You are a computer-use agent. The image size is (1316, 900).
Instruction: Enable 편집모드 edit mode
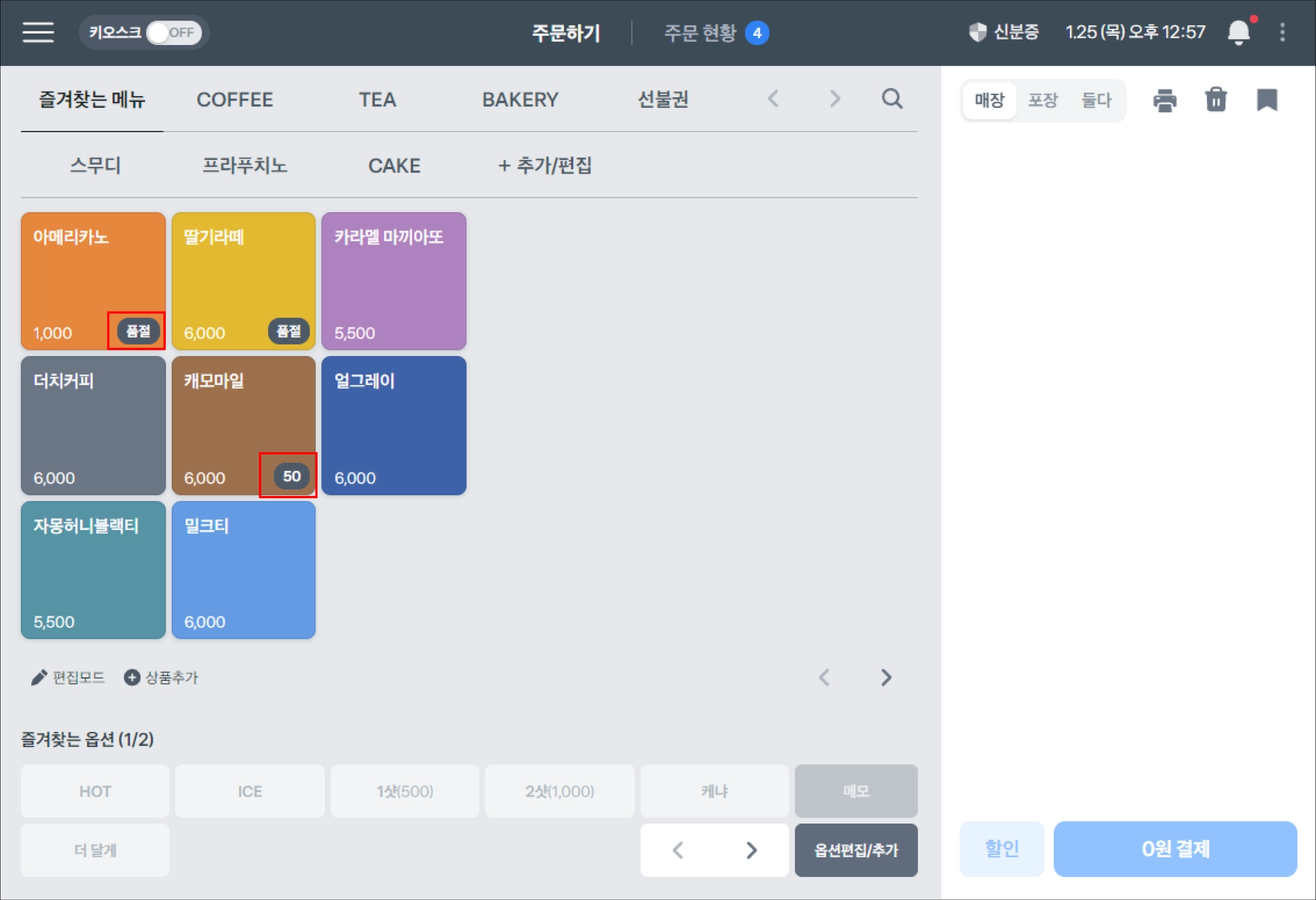68,677
